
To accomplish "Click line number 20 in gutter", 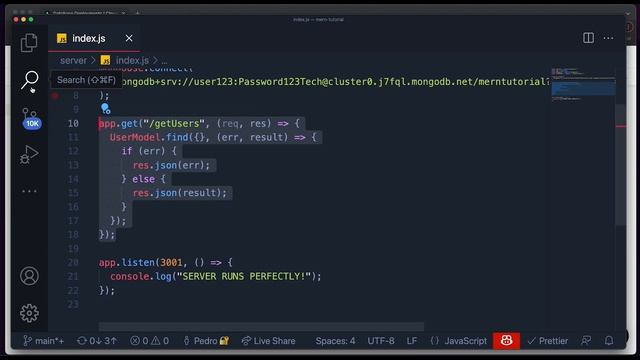I will (73, 262).
